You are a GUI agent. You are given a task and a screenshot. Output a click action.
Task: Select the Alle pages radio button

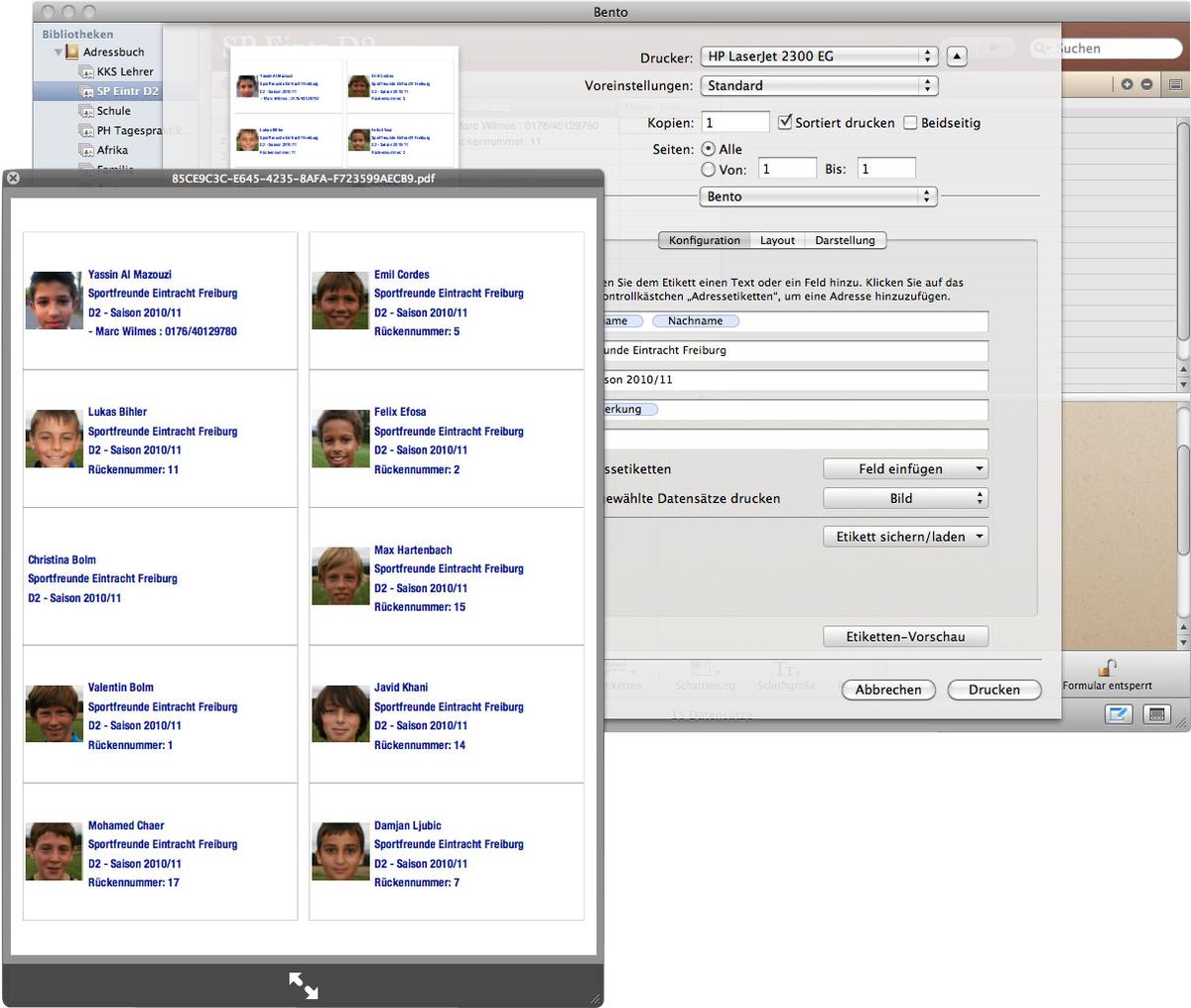tap(709, 149)
